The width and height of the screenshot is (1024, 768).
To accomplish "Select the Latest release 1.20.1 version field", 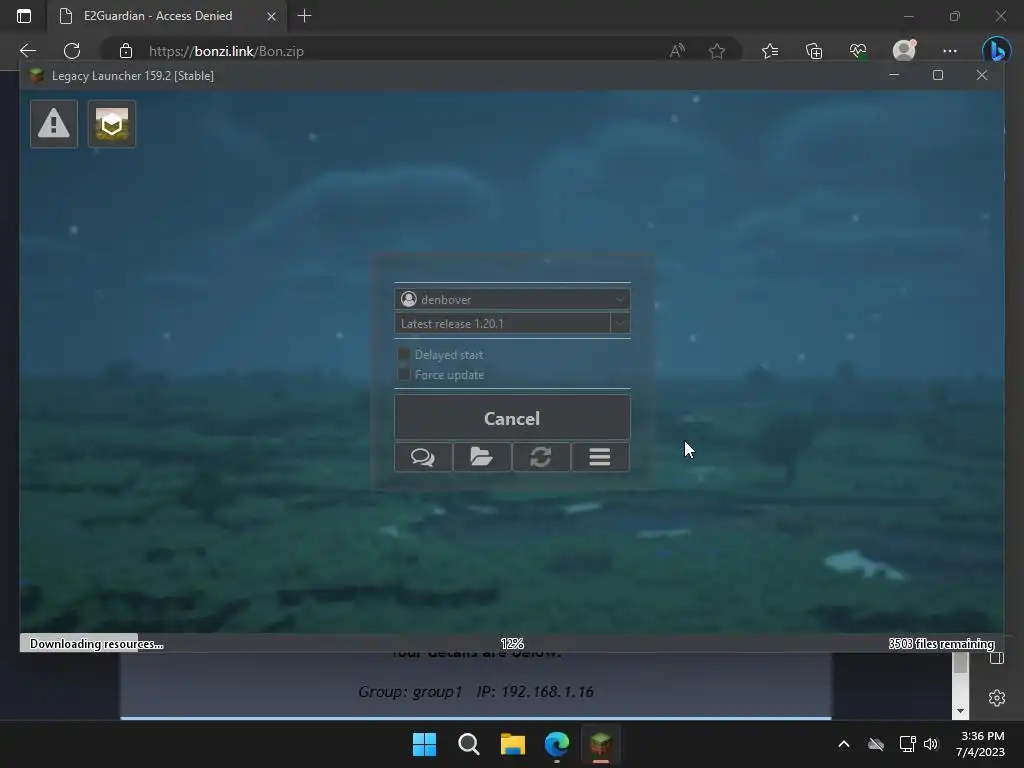I will pyautogui.click(x=502, y=323).
